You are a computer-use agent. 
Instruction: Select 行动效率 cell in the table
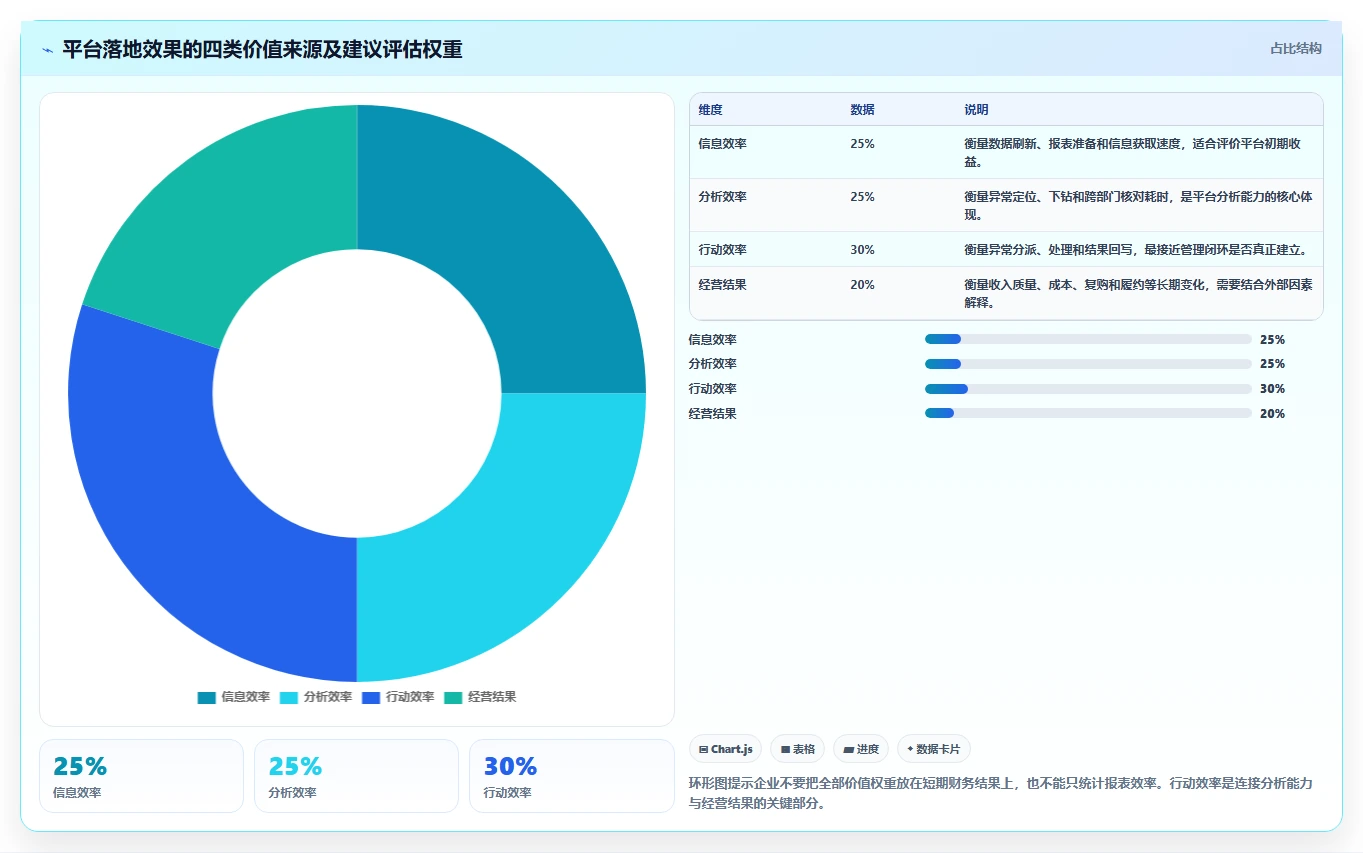[723, 250]
